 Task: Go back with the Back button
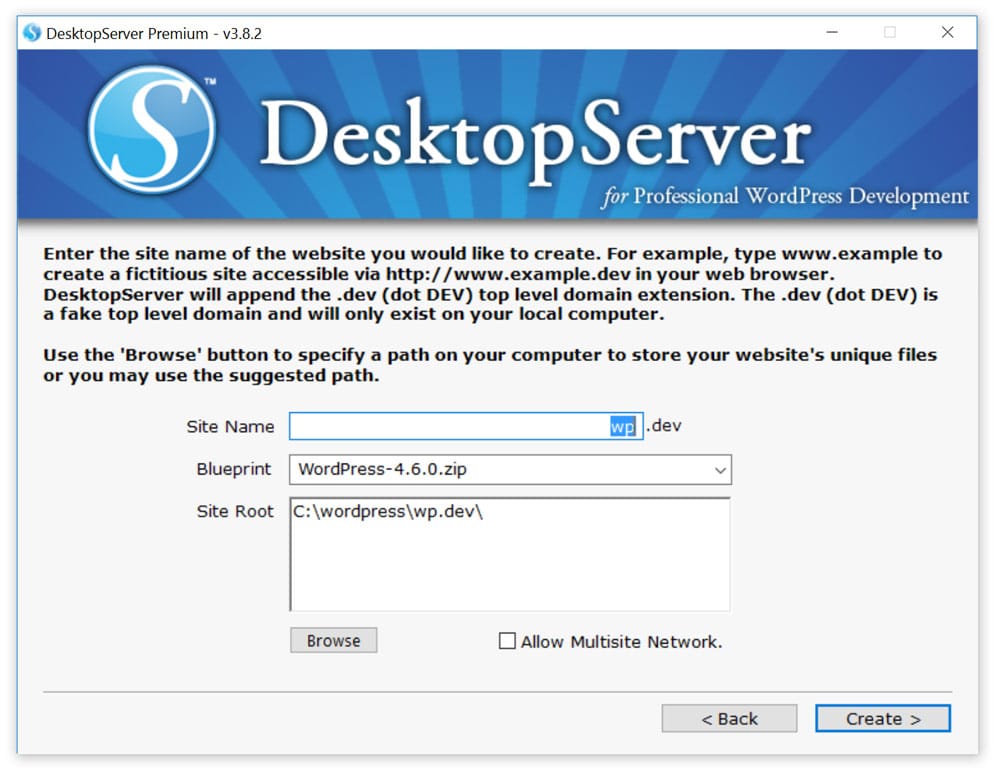[729, 718]
